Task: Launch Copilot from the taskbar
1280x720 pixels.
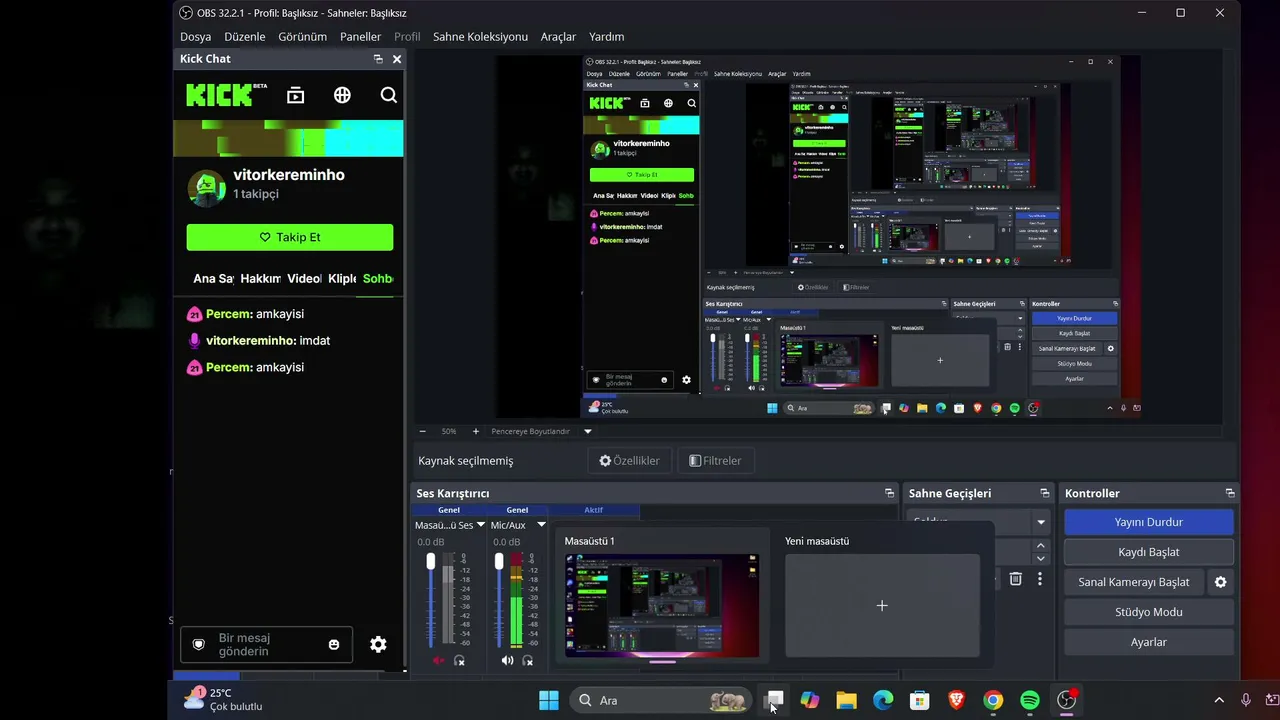Action: point(810,700)
